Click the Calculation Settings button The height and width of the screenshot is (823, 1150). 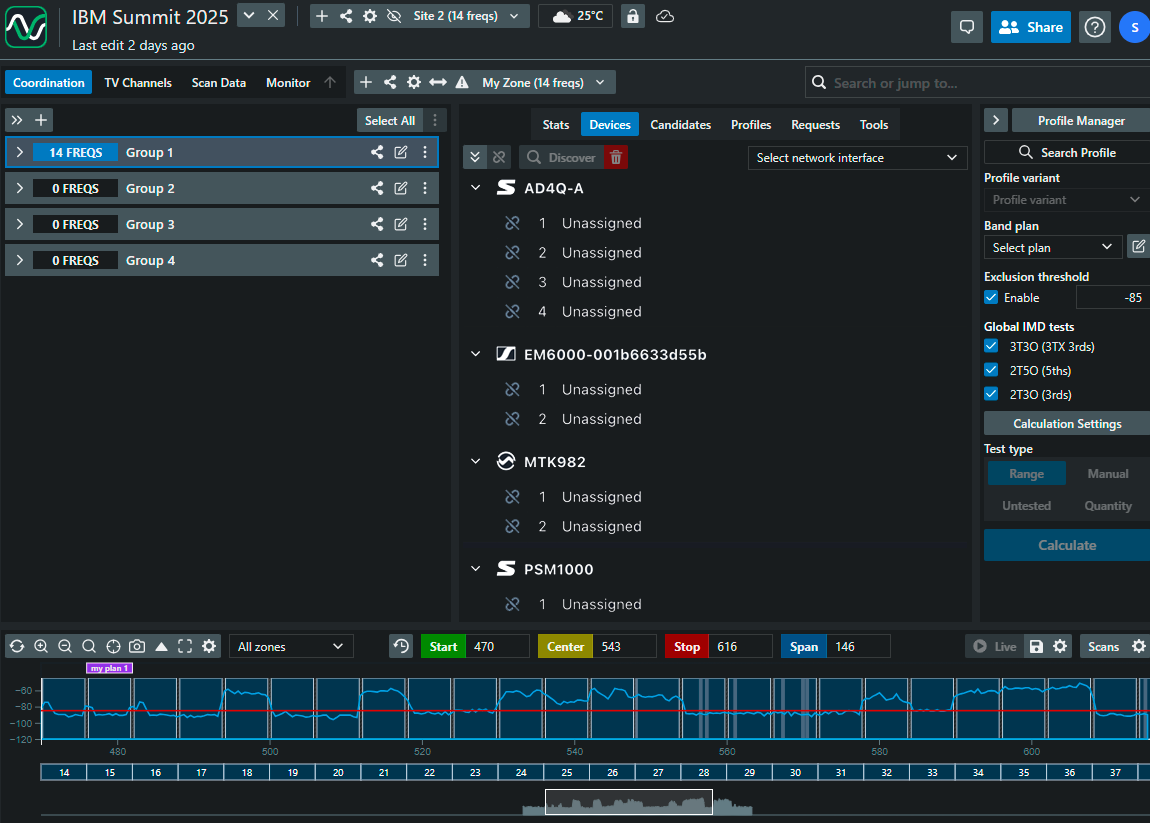click(1067, 423)
